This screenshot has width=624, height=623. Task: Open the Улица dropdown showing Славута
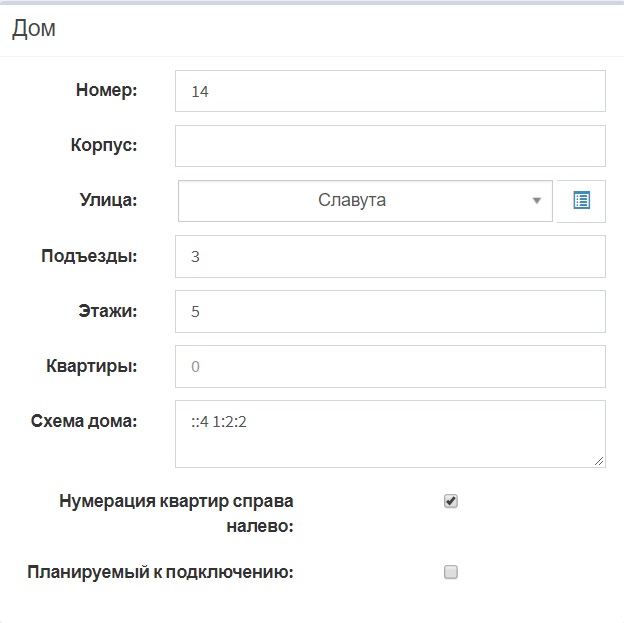(365, 201)
